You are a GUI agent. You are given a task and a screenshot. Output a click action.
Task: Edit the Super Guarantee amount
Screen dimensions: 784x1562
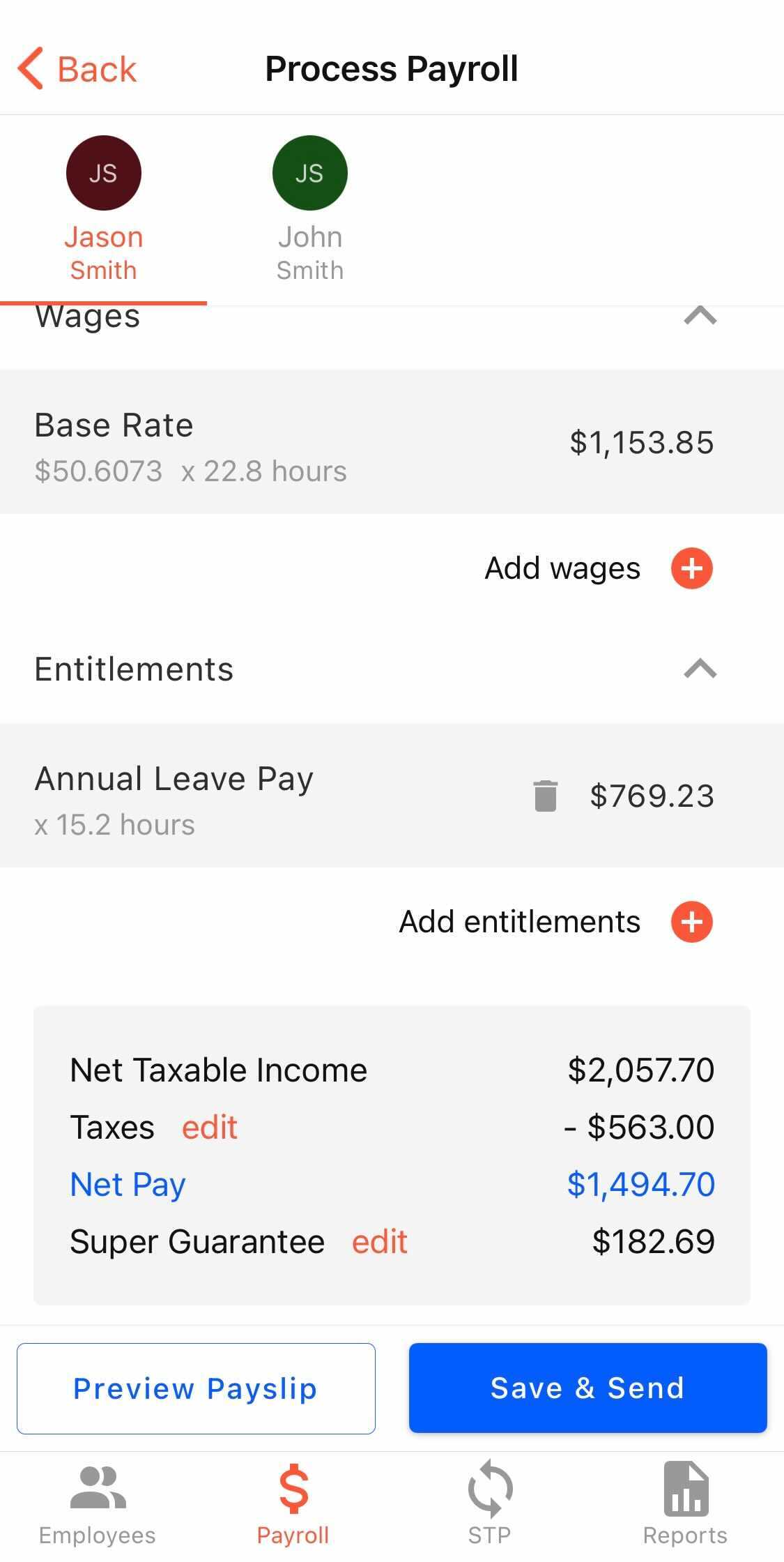[x=379, y=1242]
